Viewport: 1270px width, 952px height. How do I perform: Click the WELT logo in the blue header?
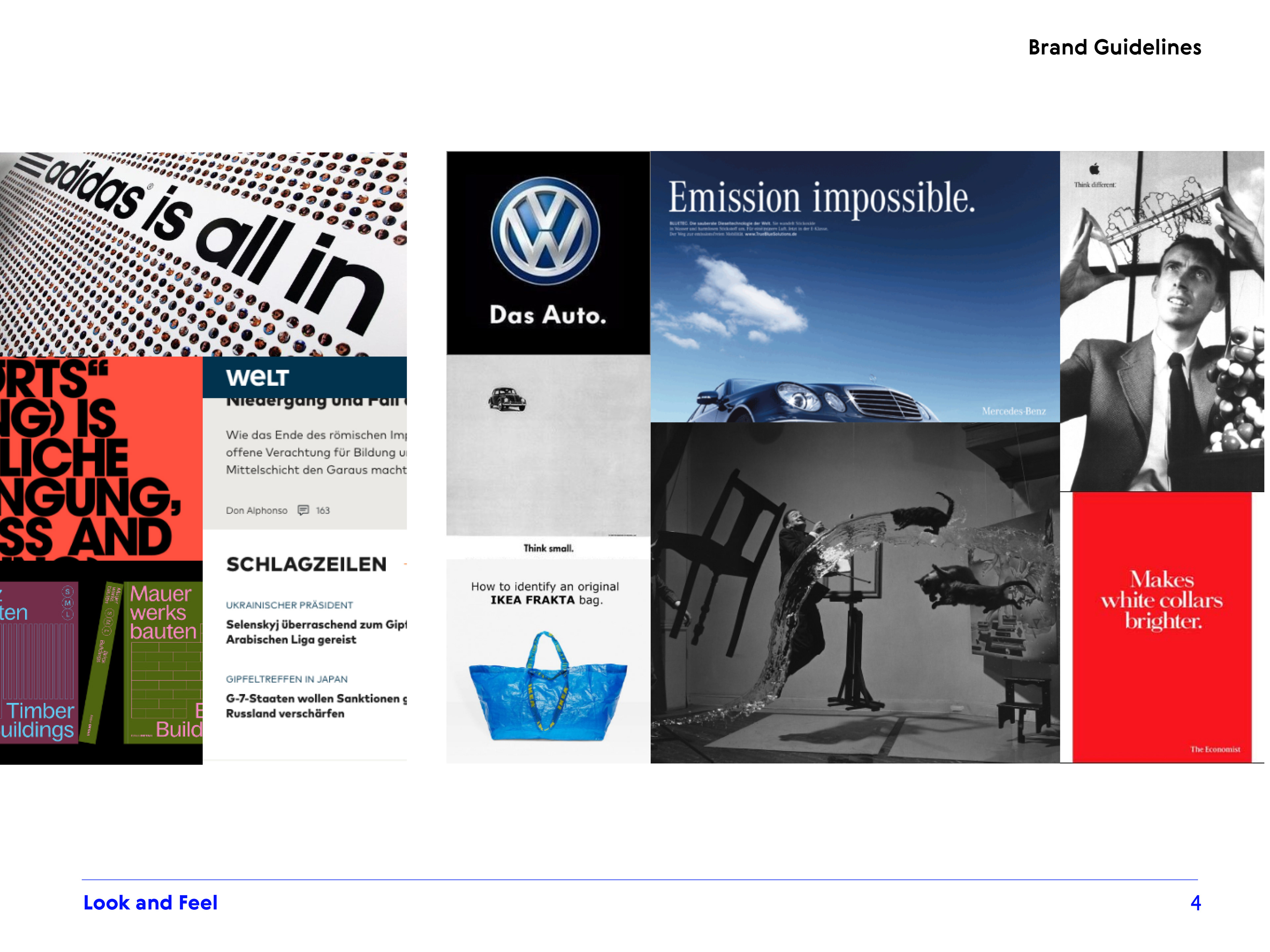tap(257, 377)
